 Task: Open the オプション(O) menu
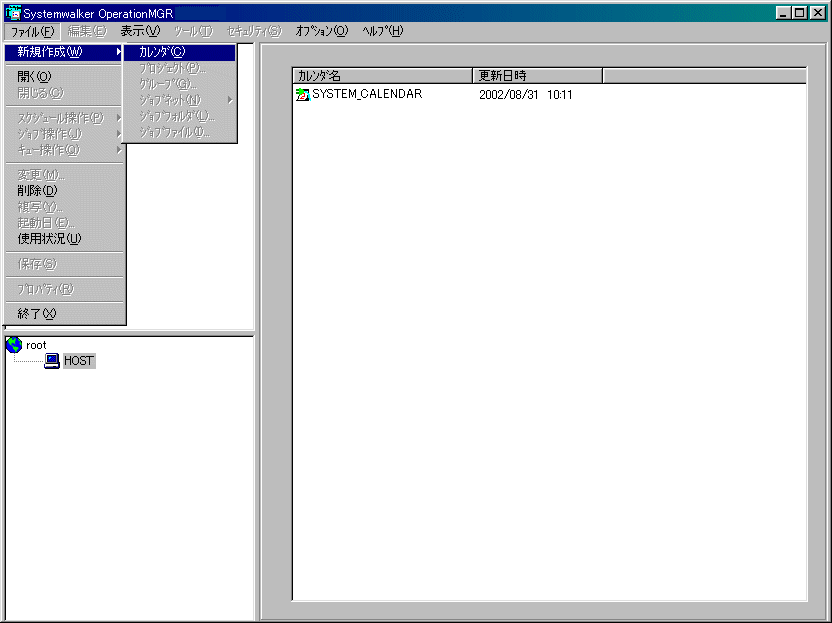click(x=322, y=31)
